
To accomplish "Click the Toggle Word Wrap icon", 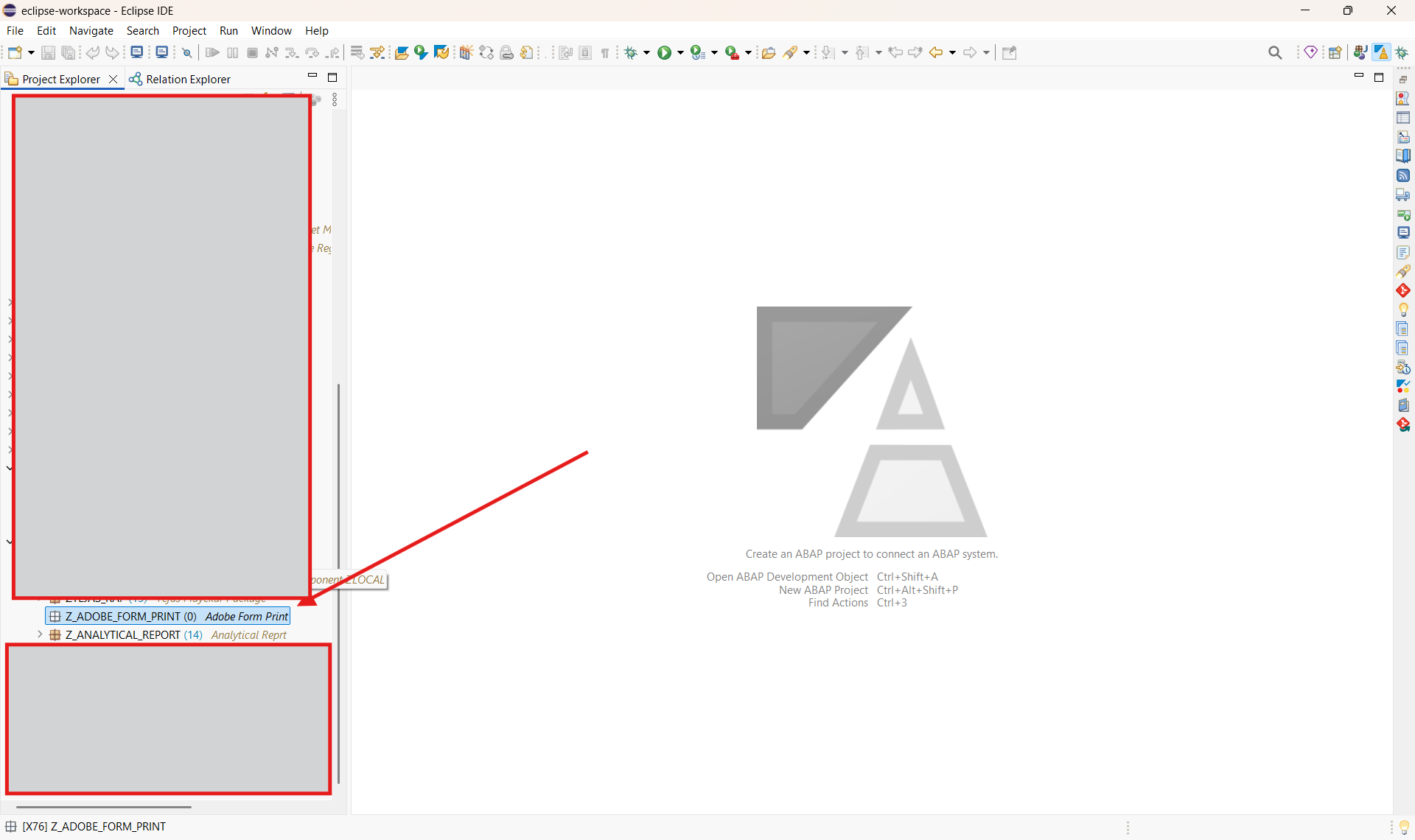I will pyautogui.click(x=565, y=52).
